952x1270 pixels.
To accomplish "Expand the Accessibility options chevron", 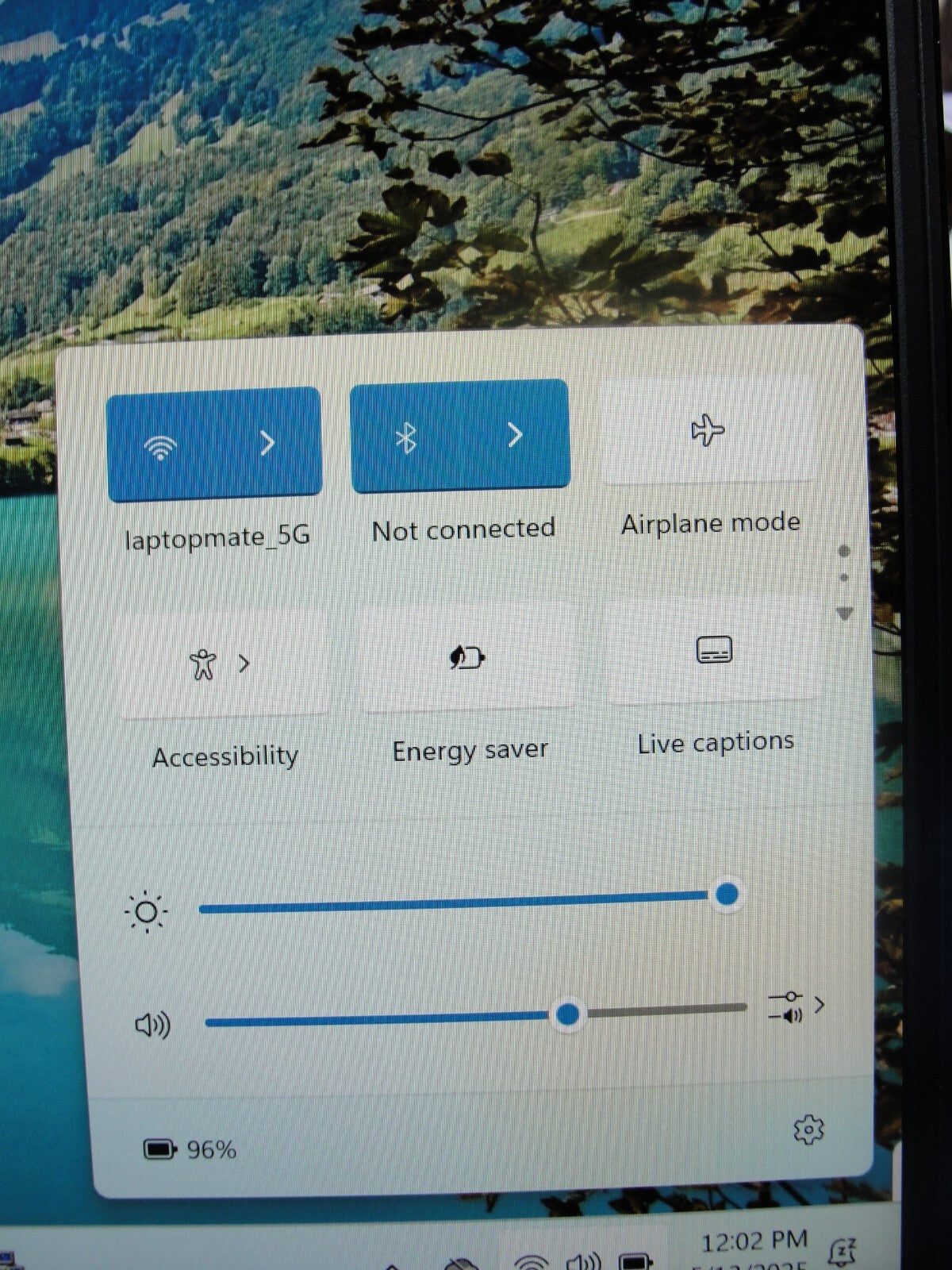I will (244, 663).
